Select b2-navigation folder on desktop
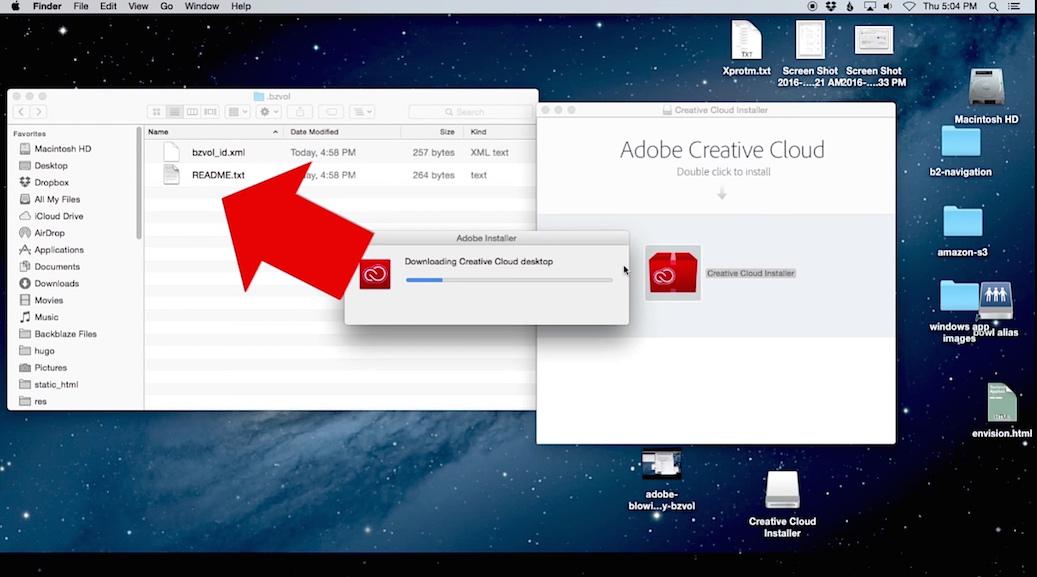The image size is (1037, 577). [x=960, y=150]
